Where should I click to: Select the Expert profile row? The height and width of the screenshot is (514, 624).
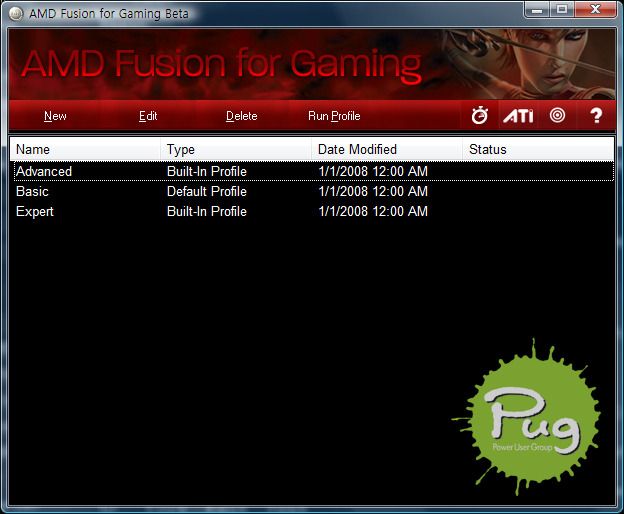coord(314,211)
